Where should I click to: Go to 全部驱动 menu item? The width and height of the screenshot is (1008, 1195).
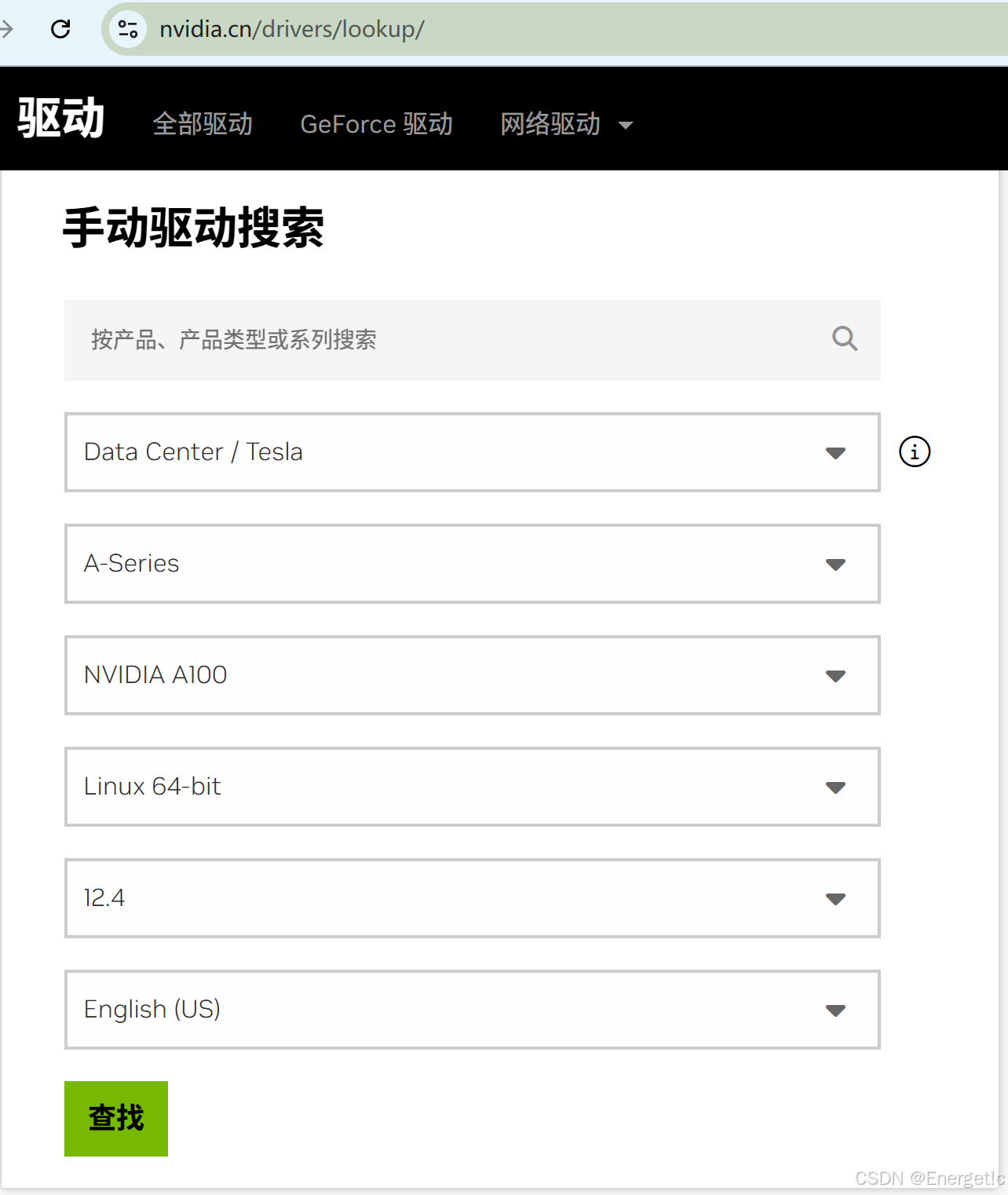point(203,124)
